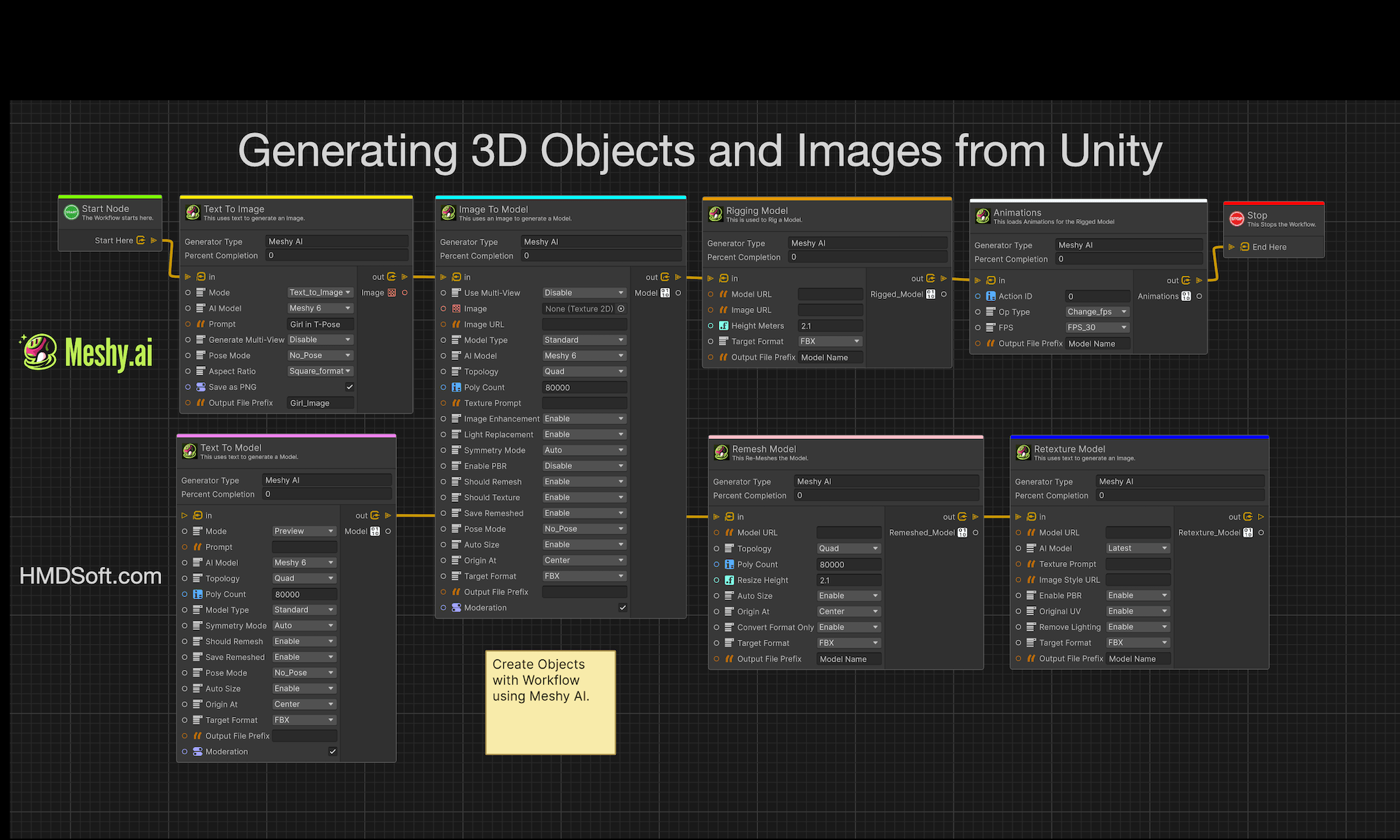
Task: Toggle the Save as PNG checkbox
Action: (x=349, y=387)
